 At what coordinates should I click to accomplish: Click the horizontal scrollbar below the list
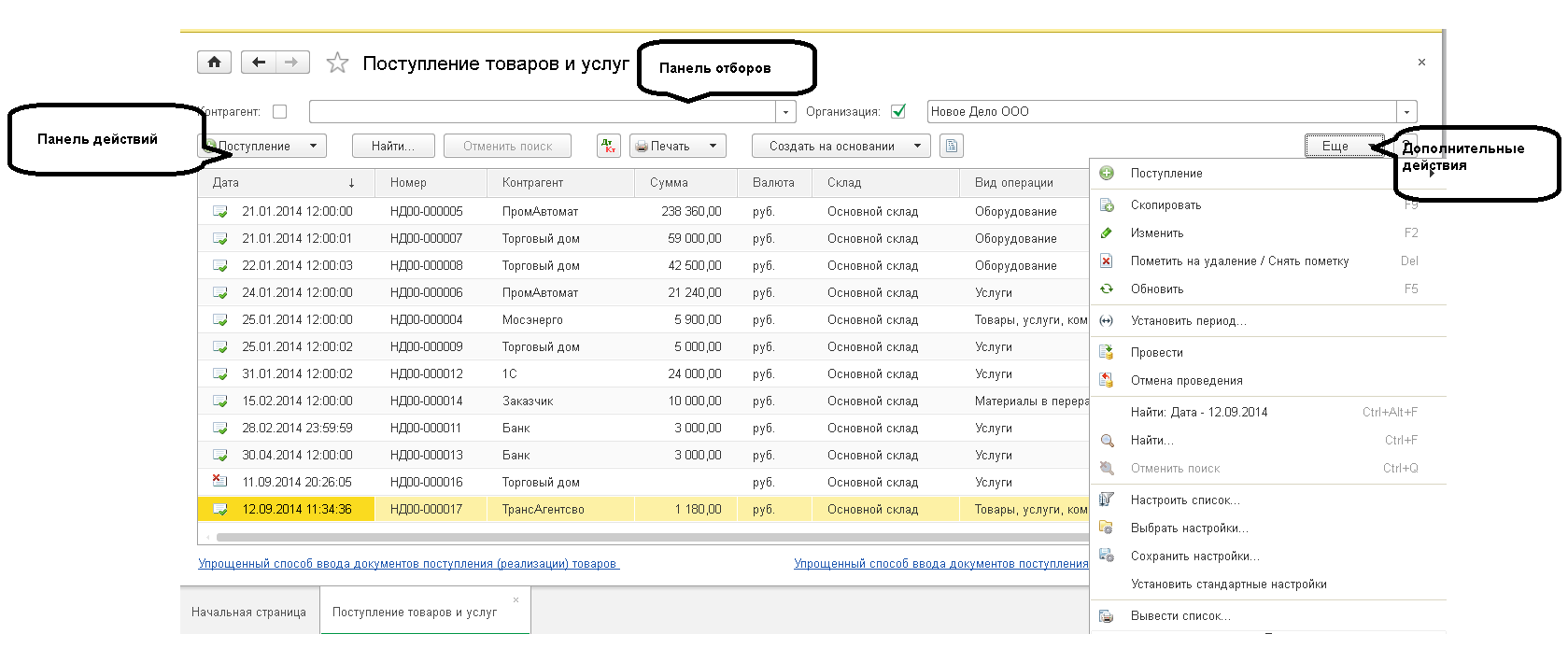654,537
